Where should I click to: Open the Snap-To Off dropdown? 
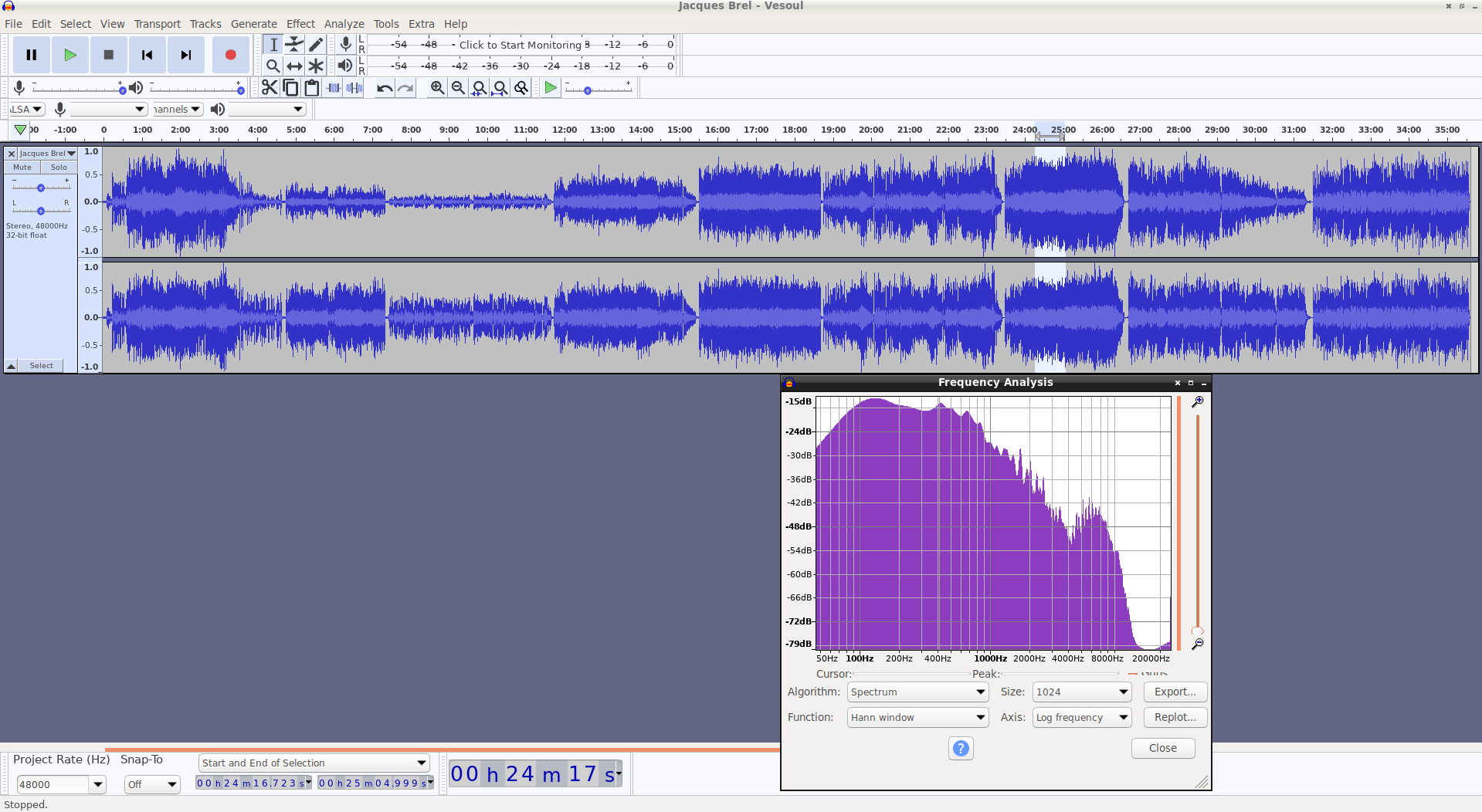[152, 785]
